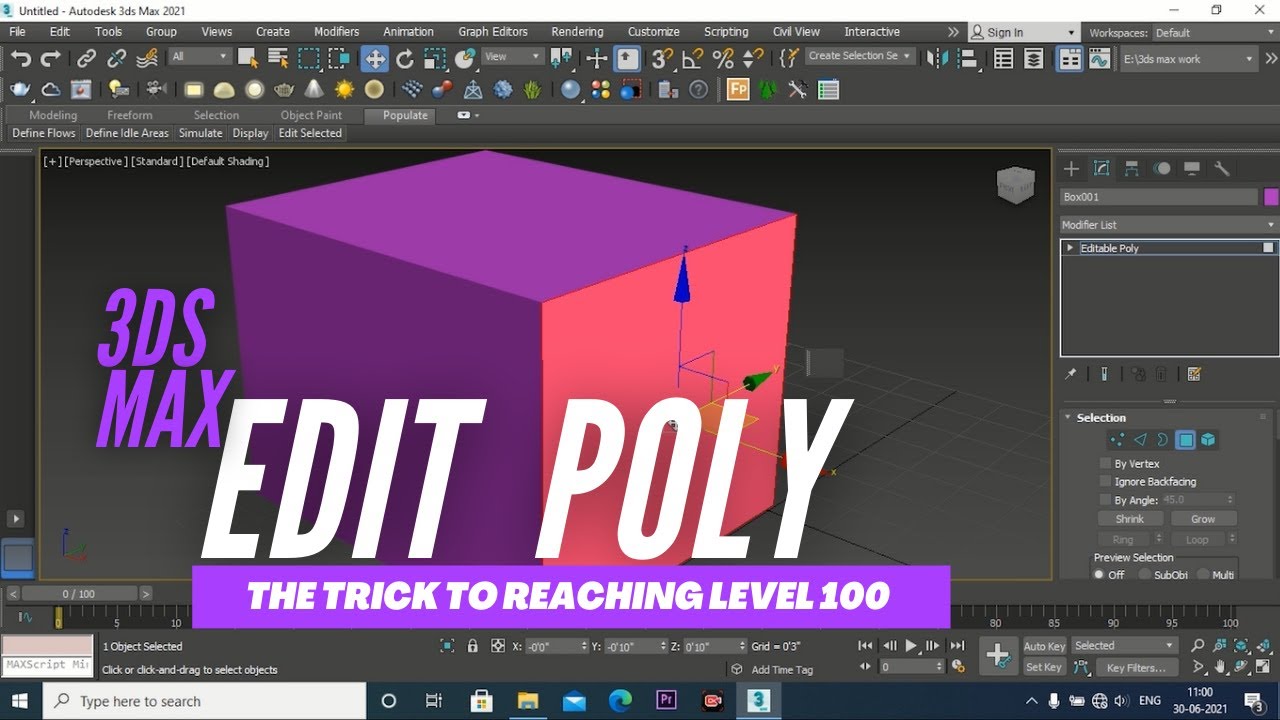Toggle the selection lock padlock
This screenshot has width=1280, height=720.
tap(472, 646)
